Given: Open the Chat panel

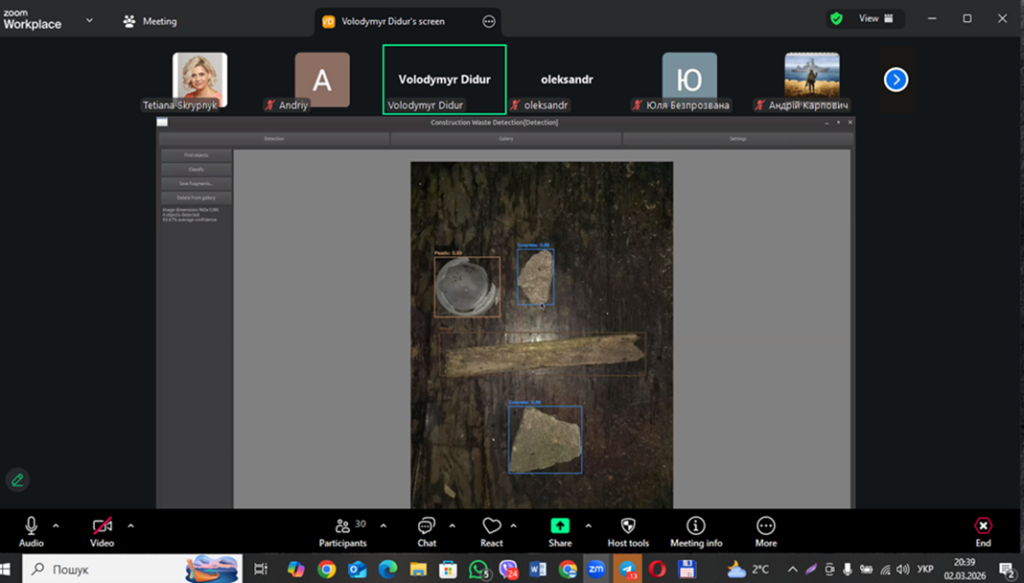Looking at the screenshot, I should pyautogui.click(x=427, y=526).
